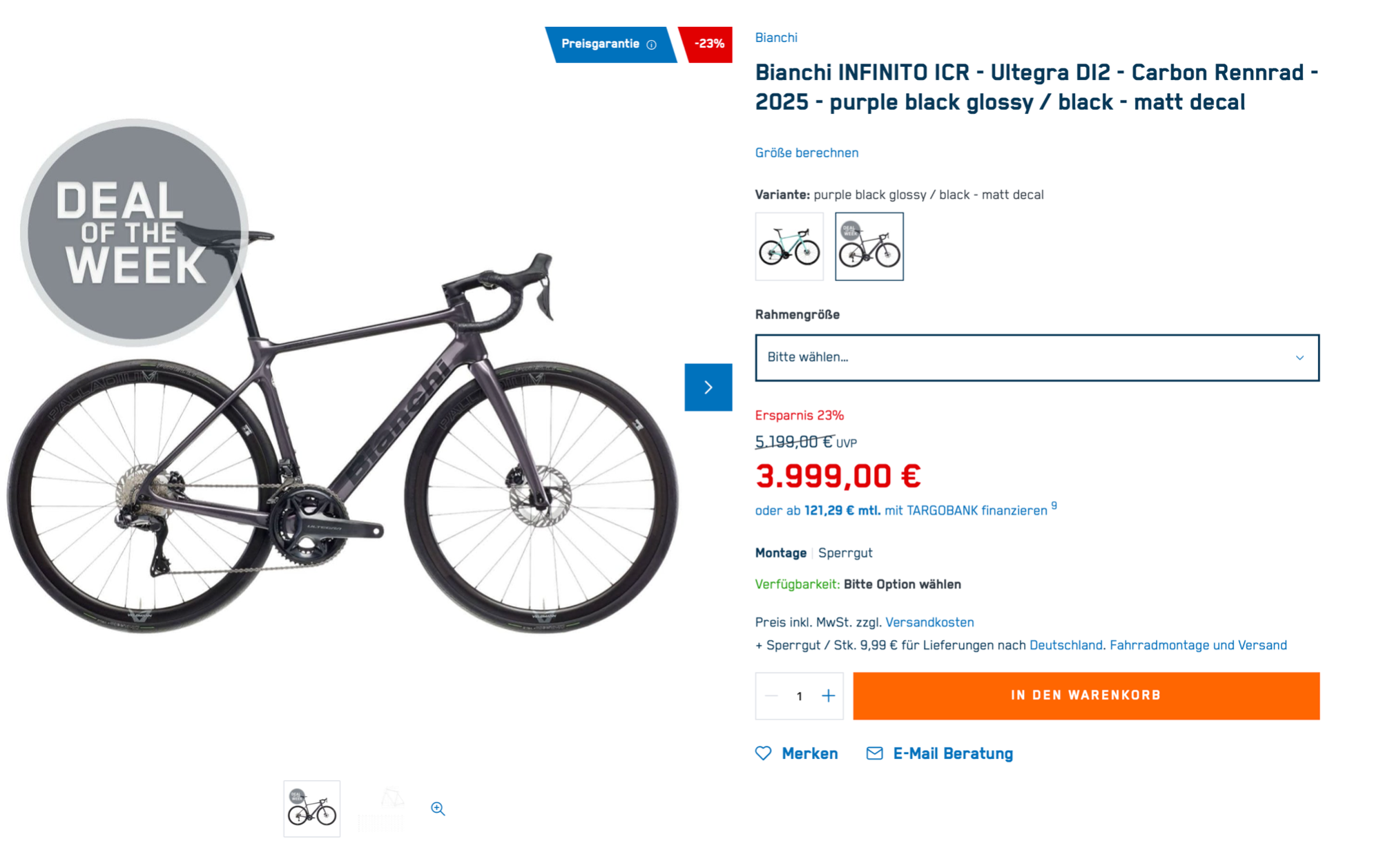Select the purple black bike variant

[869, 247]
